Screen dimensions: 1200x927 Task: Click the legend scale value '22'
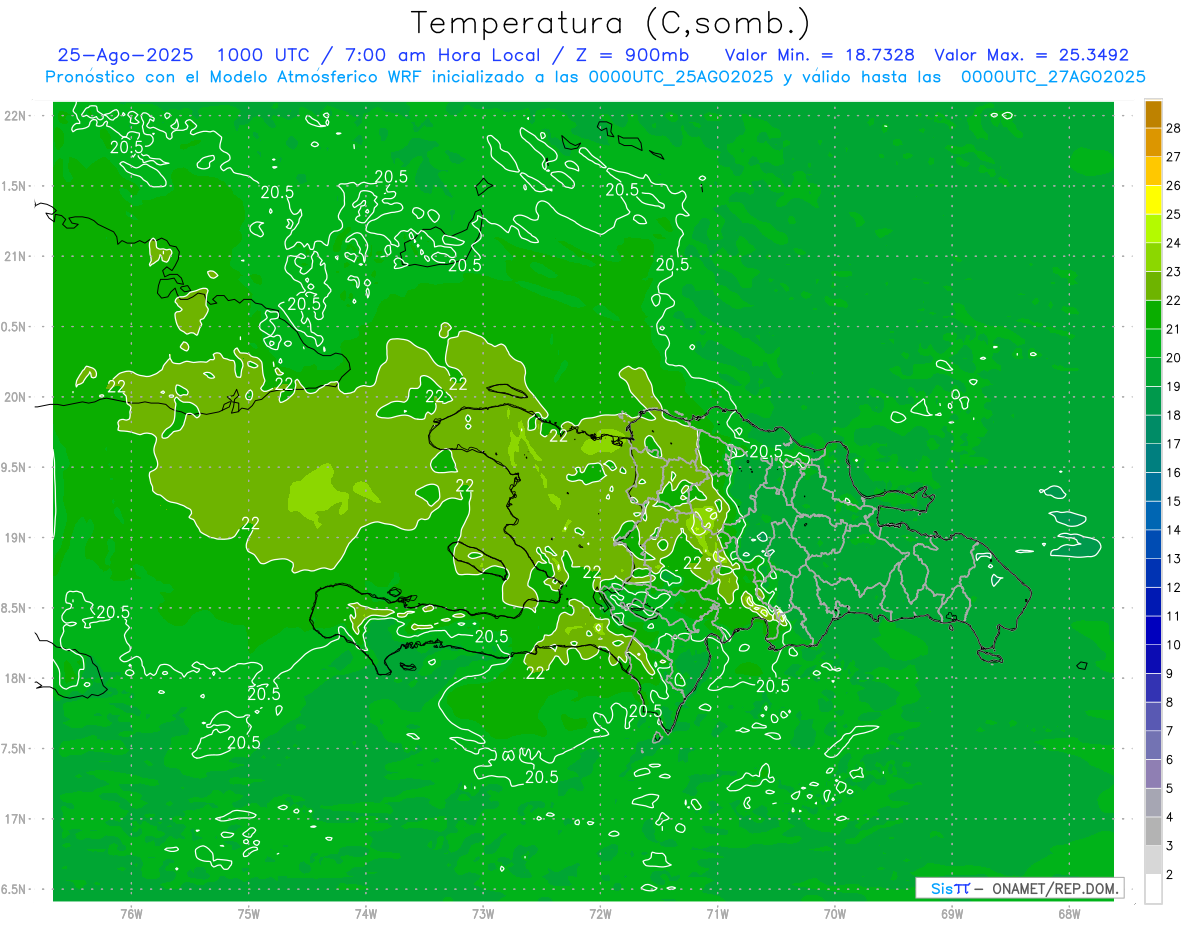(x=1175, y=300)
